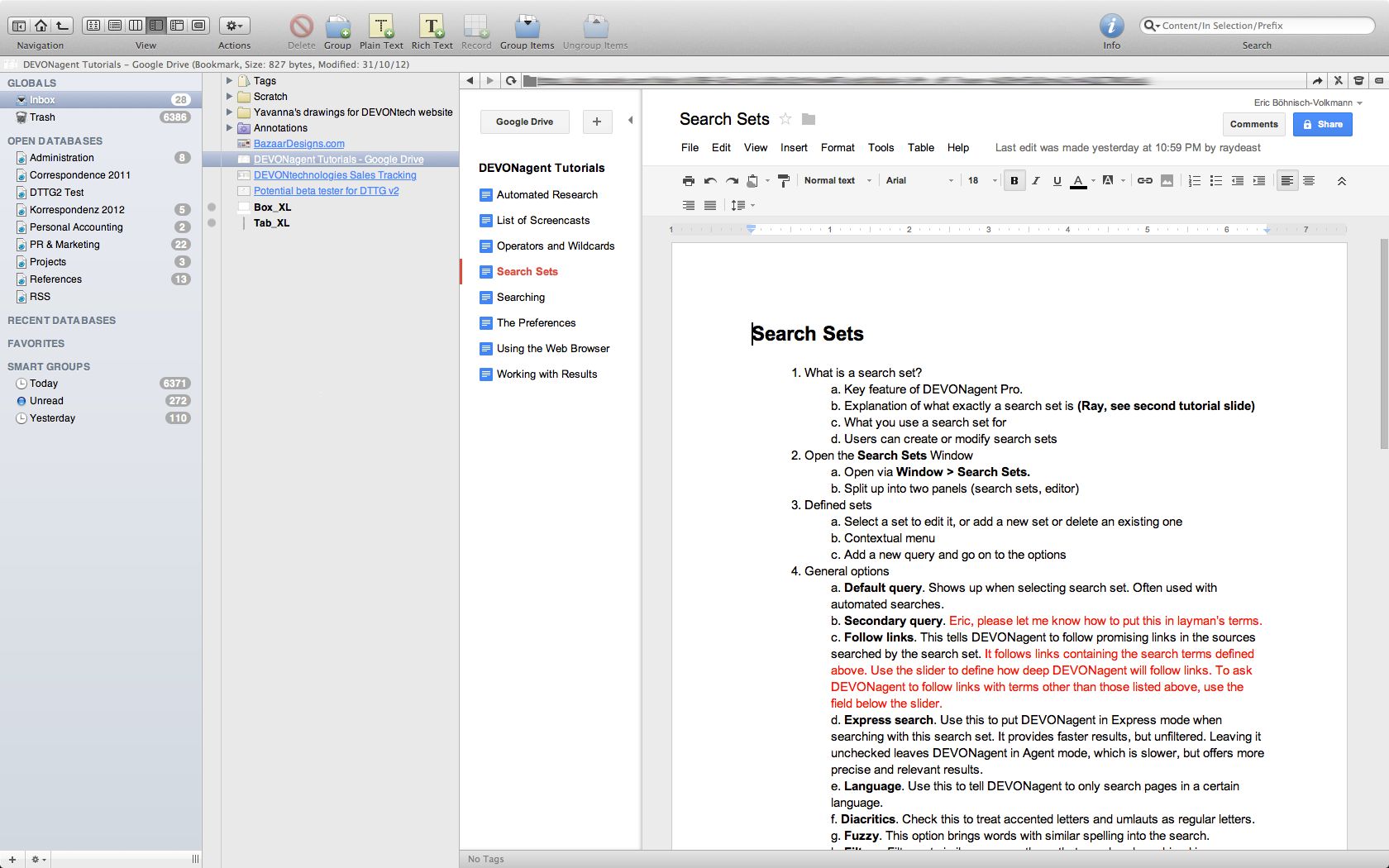Screen dimensions: 1389x868
Task: Create a new Group from toolbar
Action: click(x=337, y=26)
